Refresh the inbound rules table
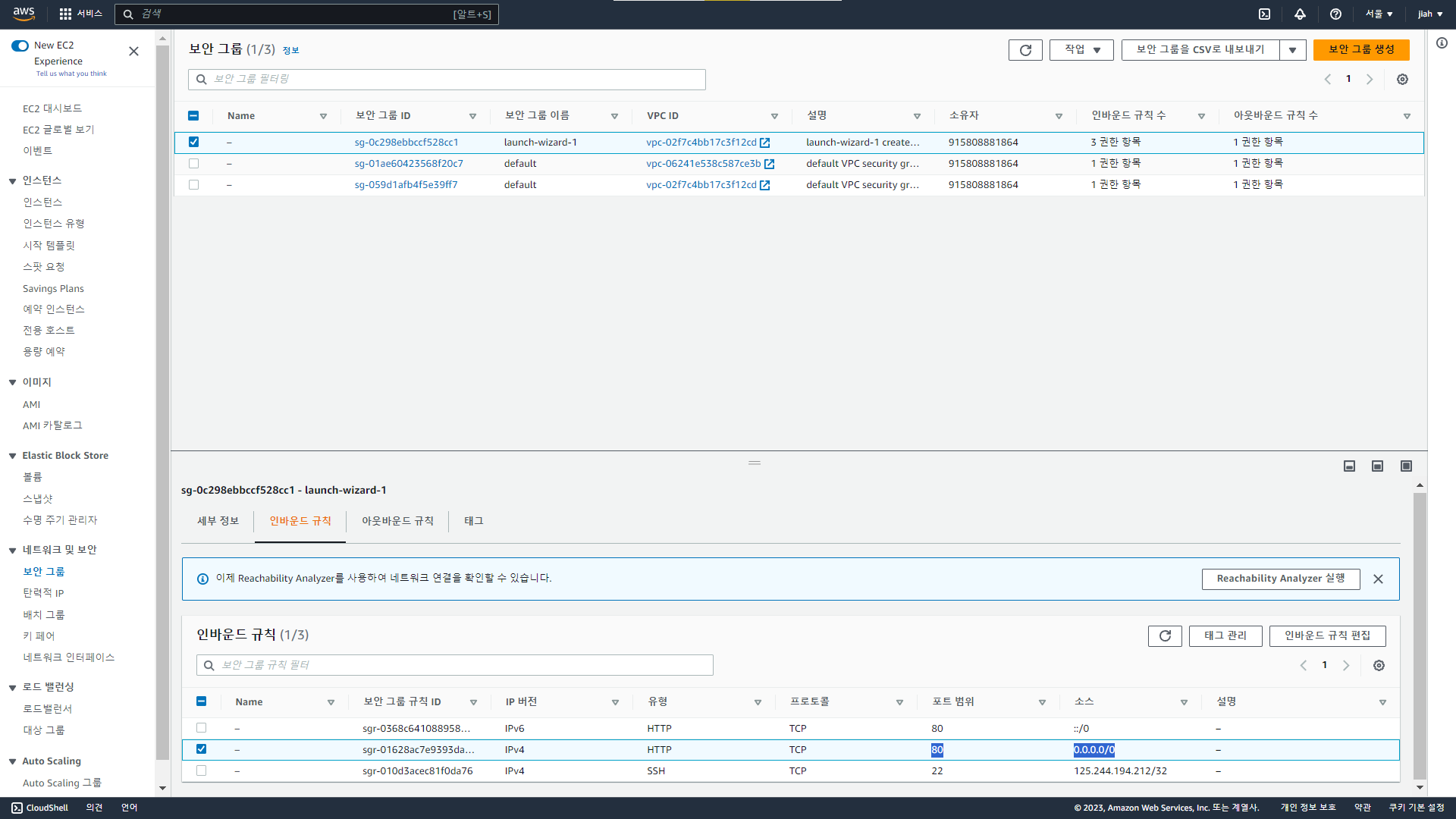Viewport: 1456px width, 819px height. point(1165,636)
